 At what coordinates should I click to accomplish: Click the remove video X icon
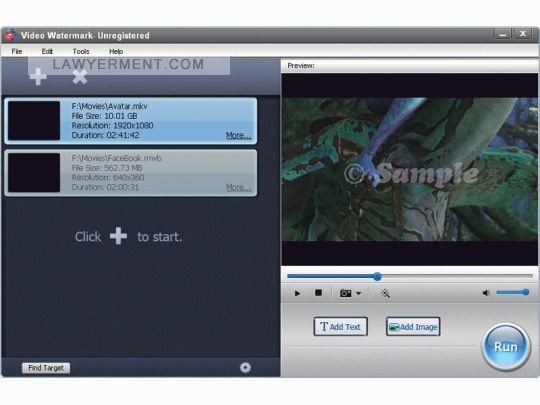click(80, 77)
